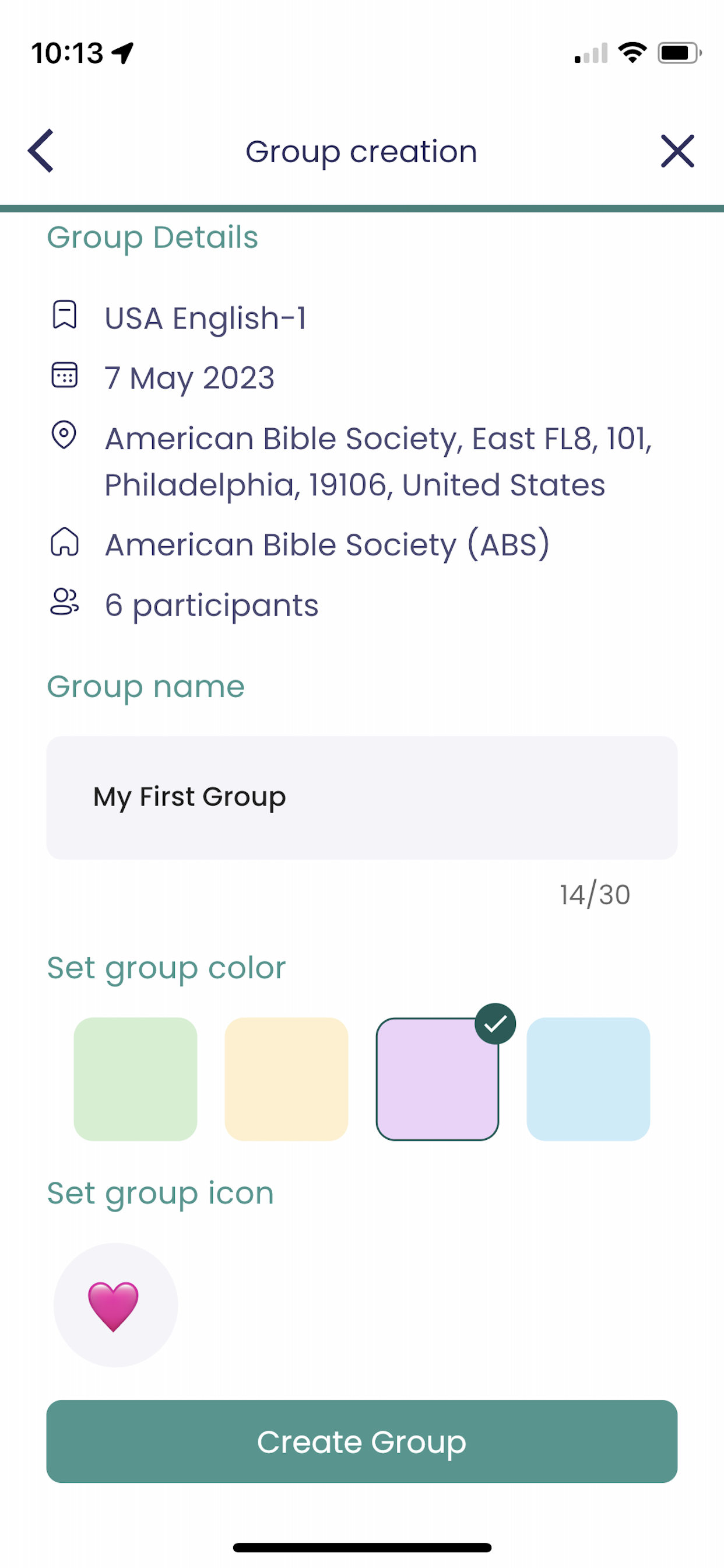Screen dimensions: 724x1568
Task: Tap the checkmark badge on purple swatch
Action: pyautogui.click(x=495, y=1023)
